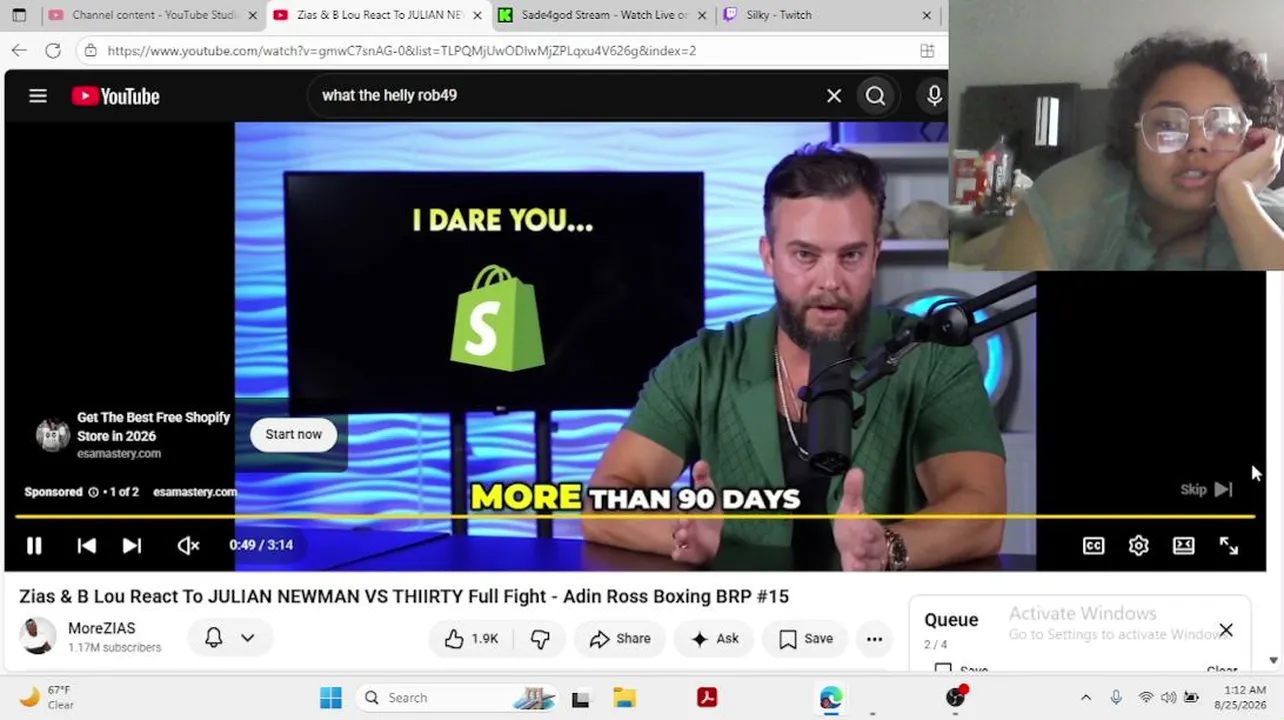
Task: Close the Queue panel
Action: pyautogui.click(x=1226, y=630)
